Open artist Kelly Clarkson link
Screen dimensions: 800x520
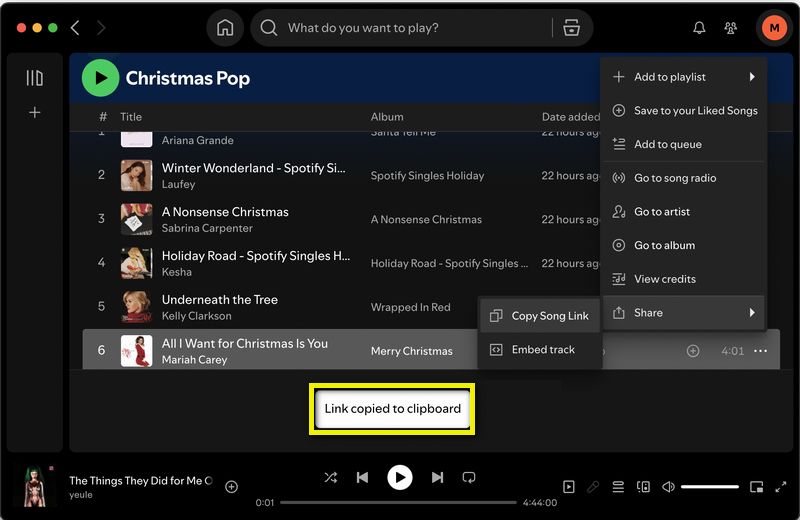[196, 316]
